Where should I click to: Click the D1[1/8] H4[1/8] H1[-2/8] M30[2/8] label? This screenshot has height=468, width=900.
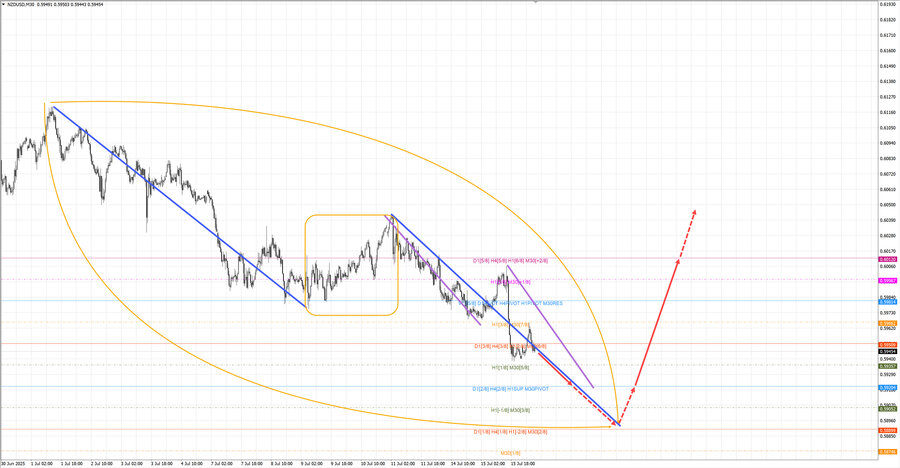(510, 431)
